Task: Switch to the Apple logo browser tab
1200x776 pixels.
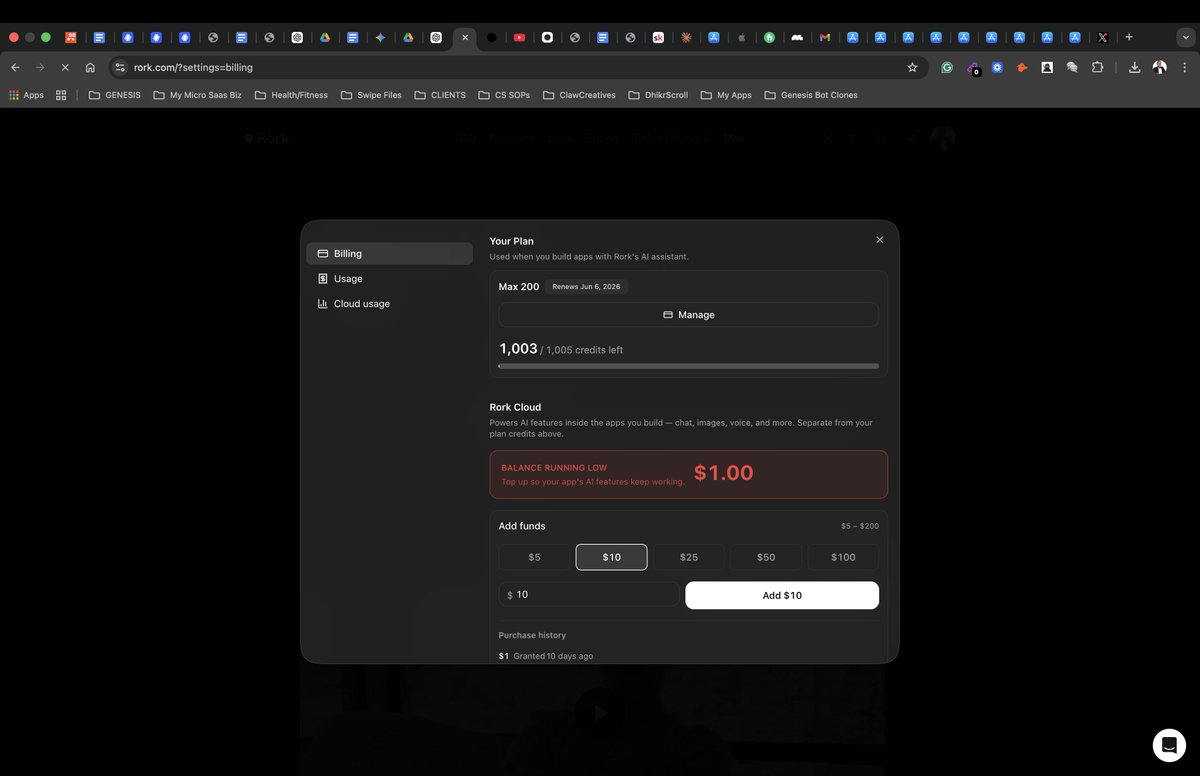Action: point(742,37)
